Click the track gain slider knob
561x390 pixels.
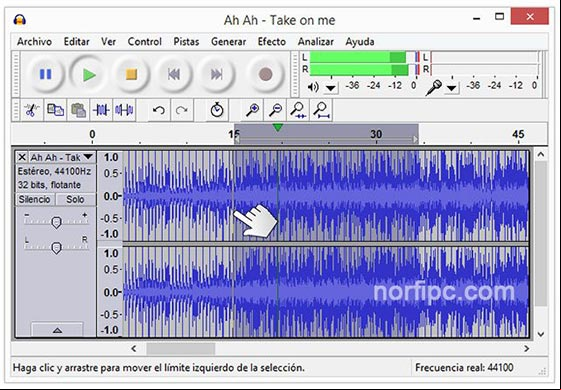click(56, 222)
